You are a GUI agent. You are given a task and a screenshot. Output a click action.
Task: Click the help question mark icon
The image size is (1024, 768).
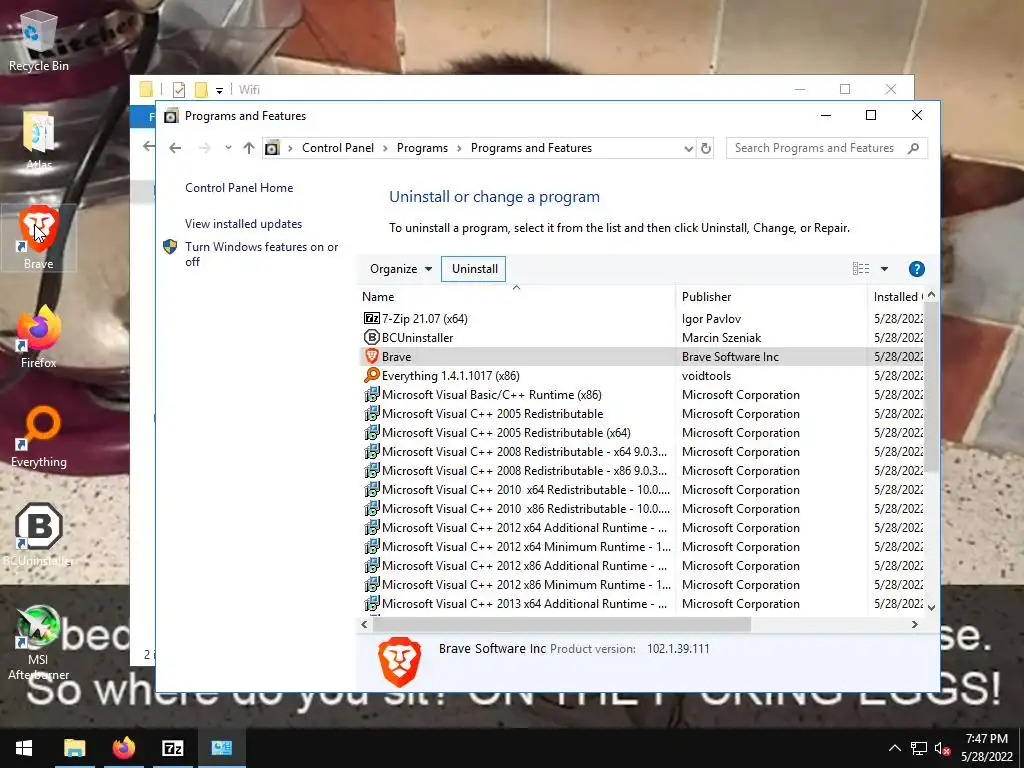tap(916, 269)
